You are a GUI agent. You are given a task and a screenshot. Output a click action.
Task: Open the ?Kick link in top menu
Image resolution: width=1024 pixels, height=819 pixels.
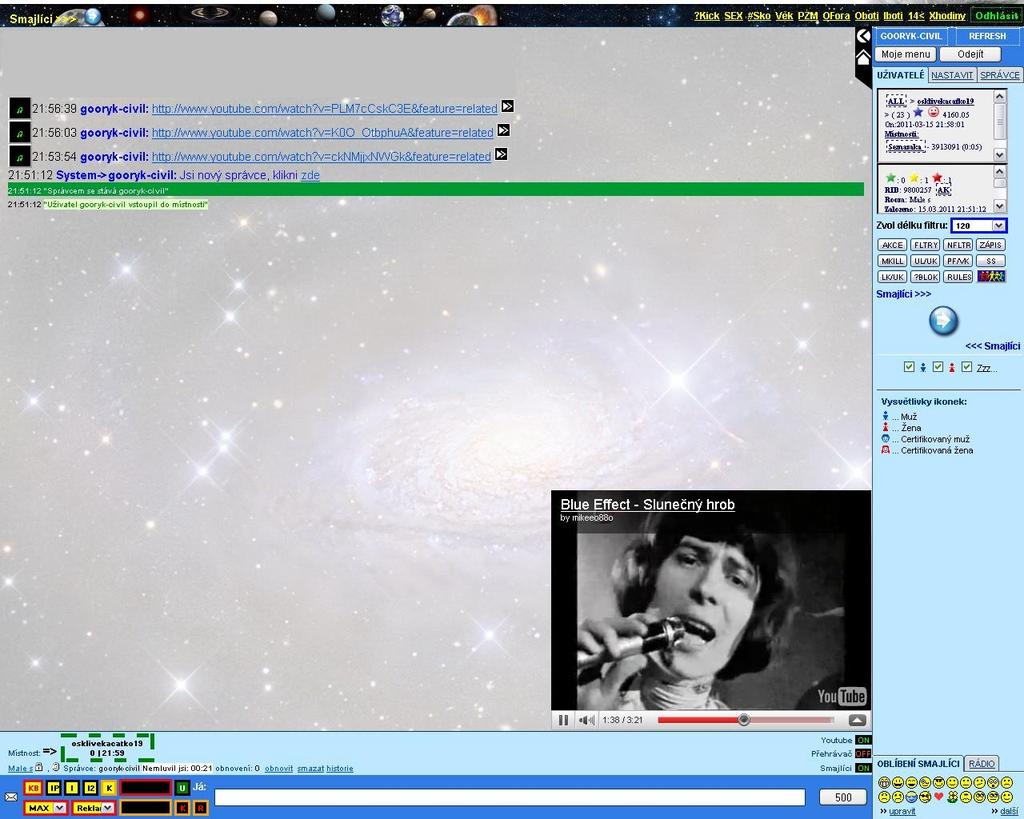pyautogui.click(x=706, y=16)
